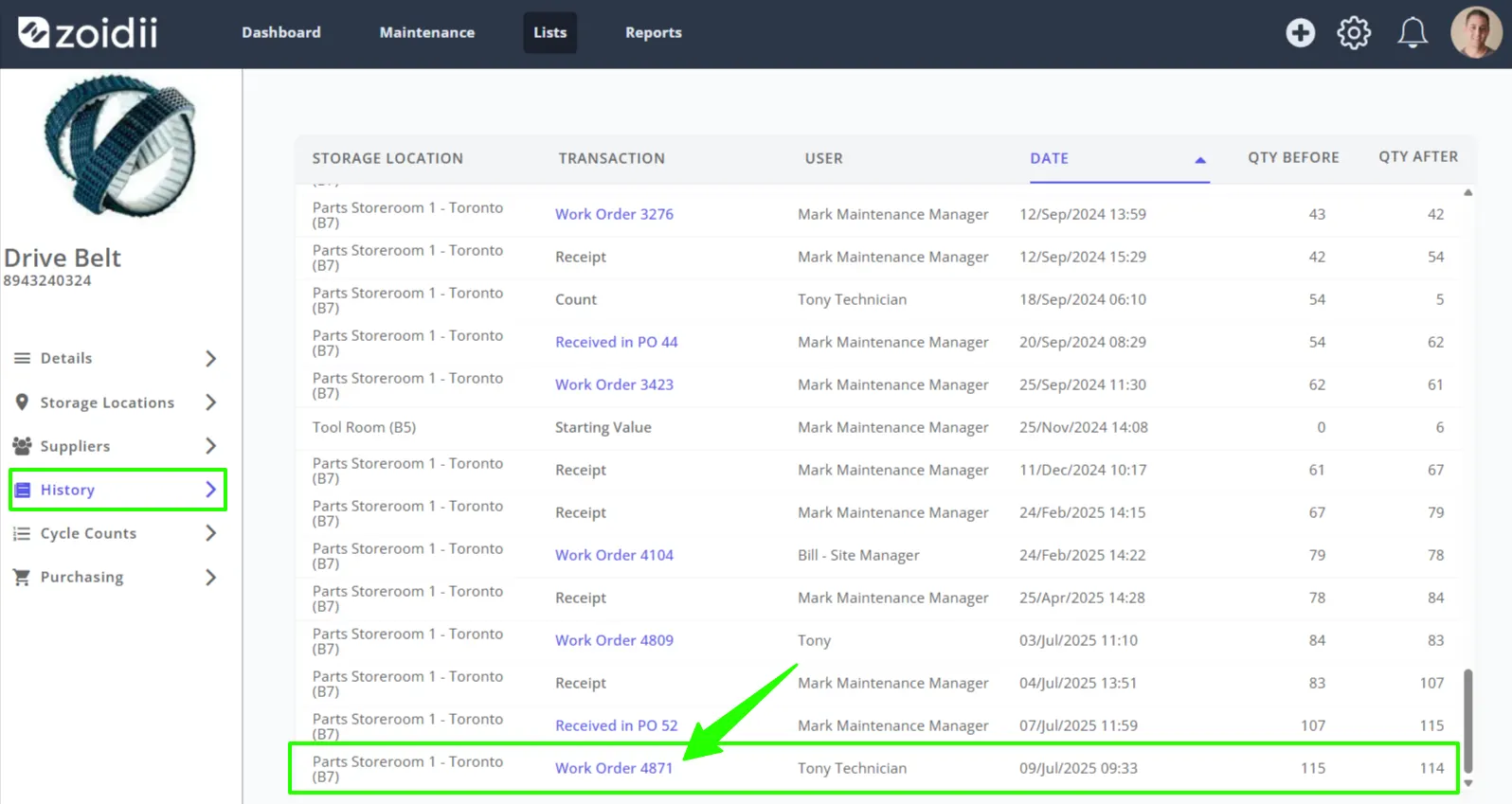This screenshot has height=804, width=1512.
Task: Select the '09/Jul/2025 09:33' date cell
Action: coord(1078,768)
